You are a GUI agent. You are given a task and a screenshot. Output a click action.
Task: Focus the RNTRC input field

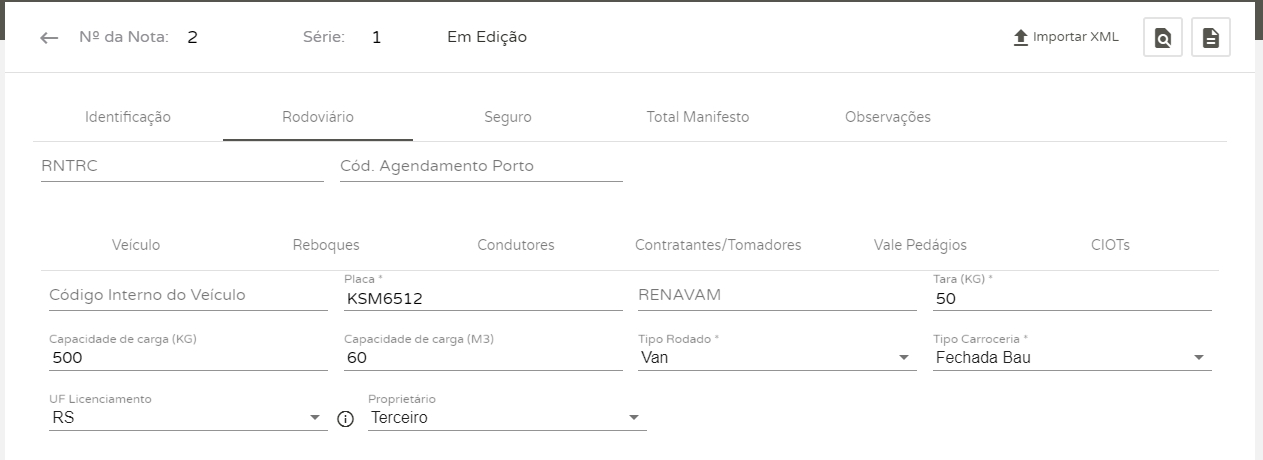(182, 167)
